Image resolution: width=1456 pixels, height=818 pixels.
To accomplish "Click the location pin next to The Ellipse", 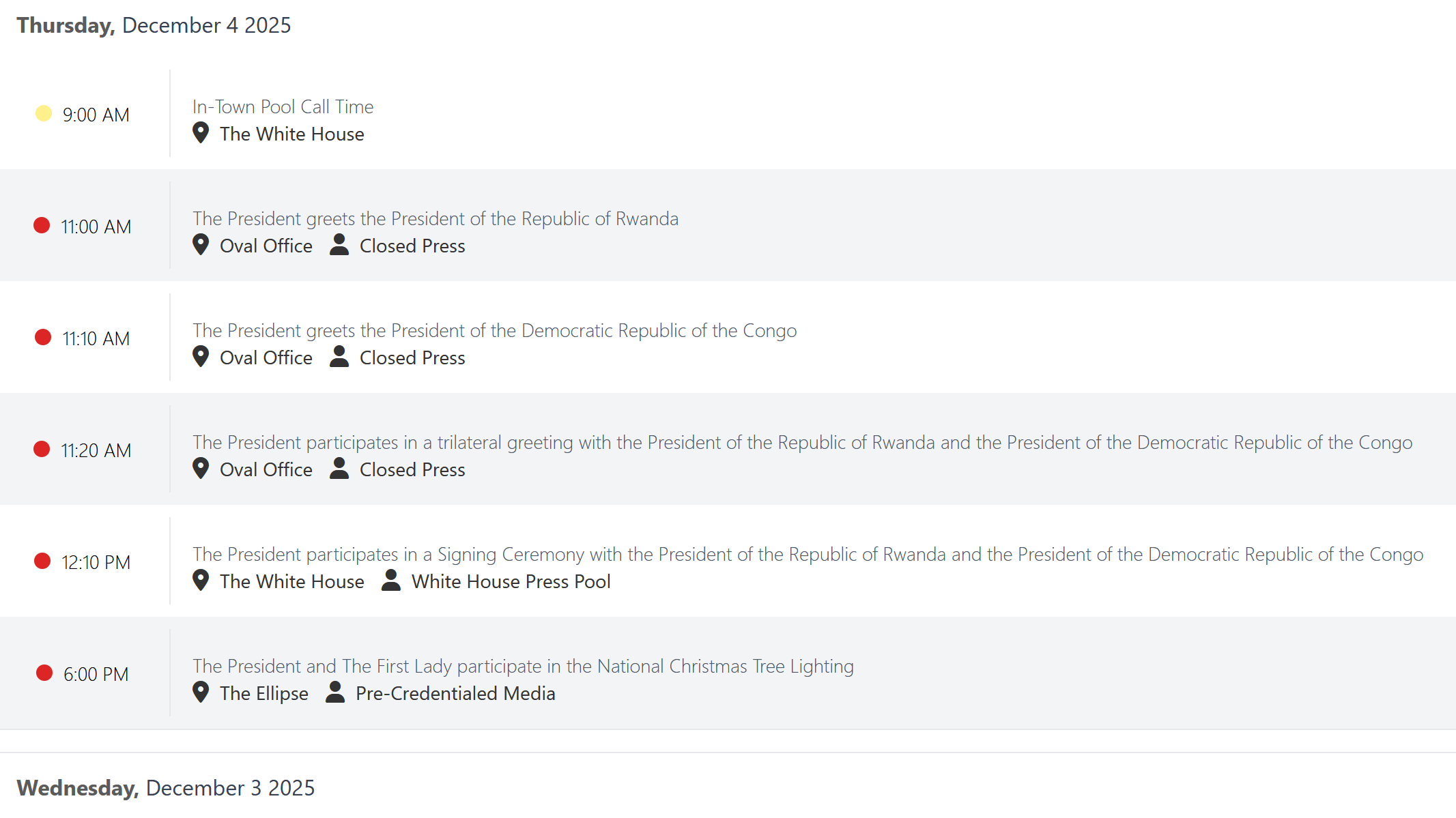I will click(201, 692).
